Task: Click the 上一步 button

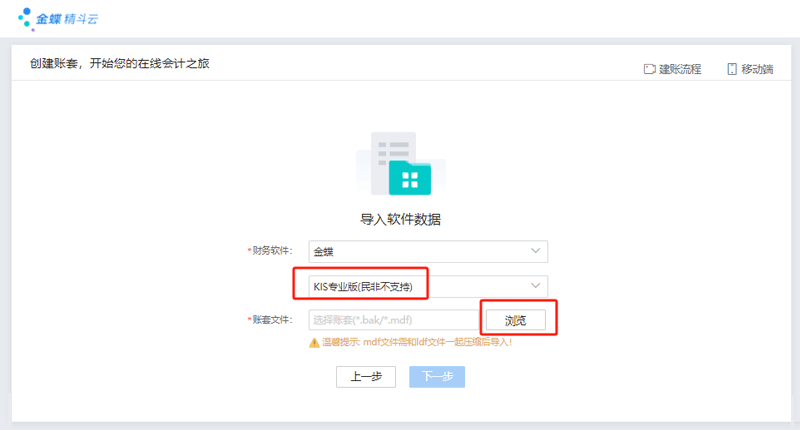Action: coord(366,377)
